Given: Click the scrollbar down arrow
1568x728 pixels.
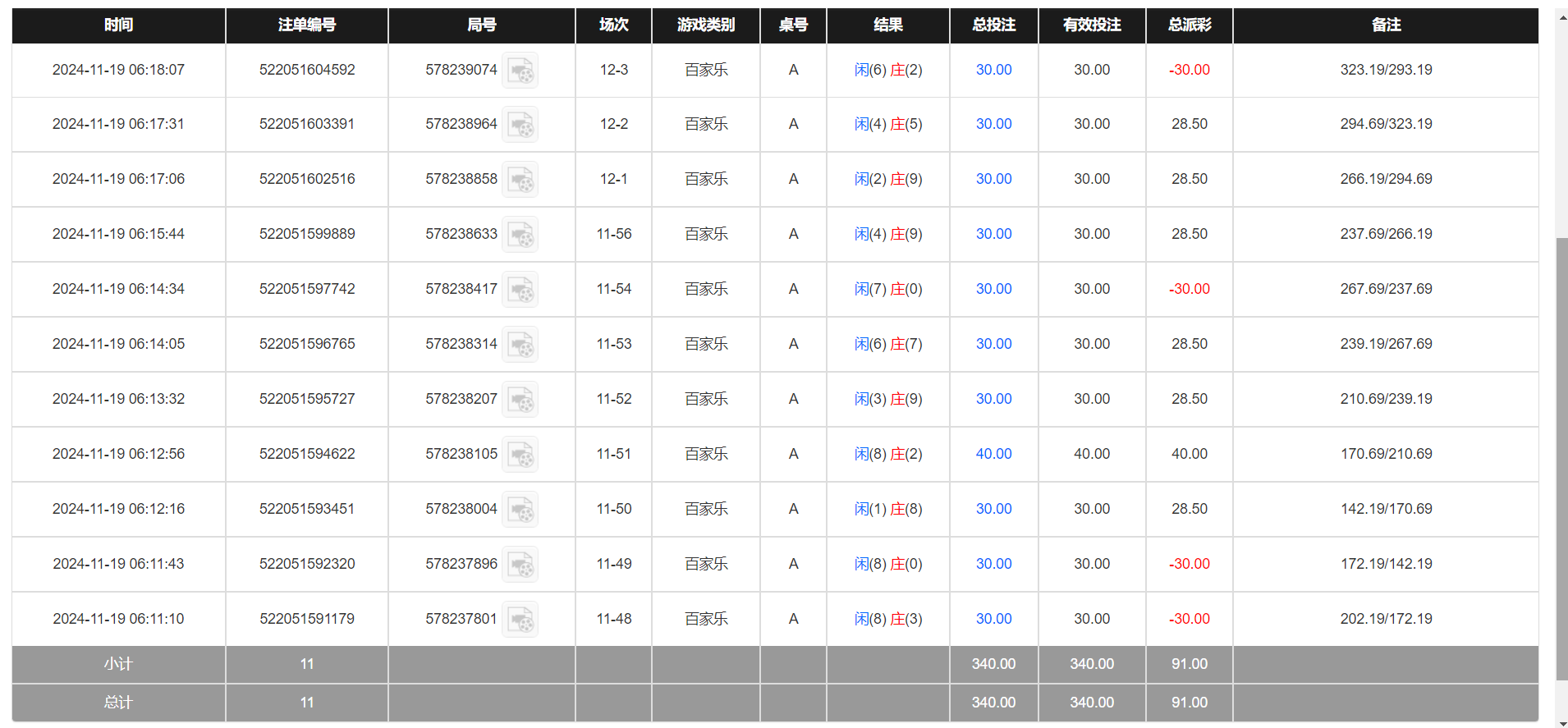Looking at the screenshot, I should (1561, 723).
